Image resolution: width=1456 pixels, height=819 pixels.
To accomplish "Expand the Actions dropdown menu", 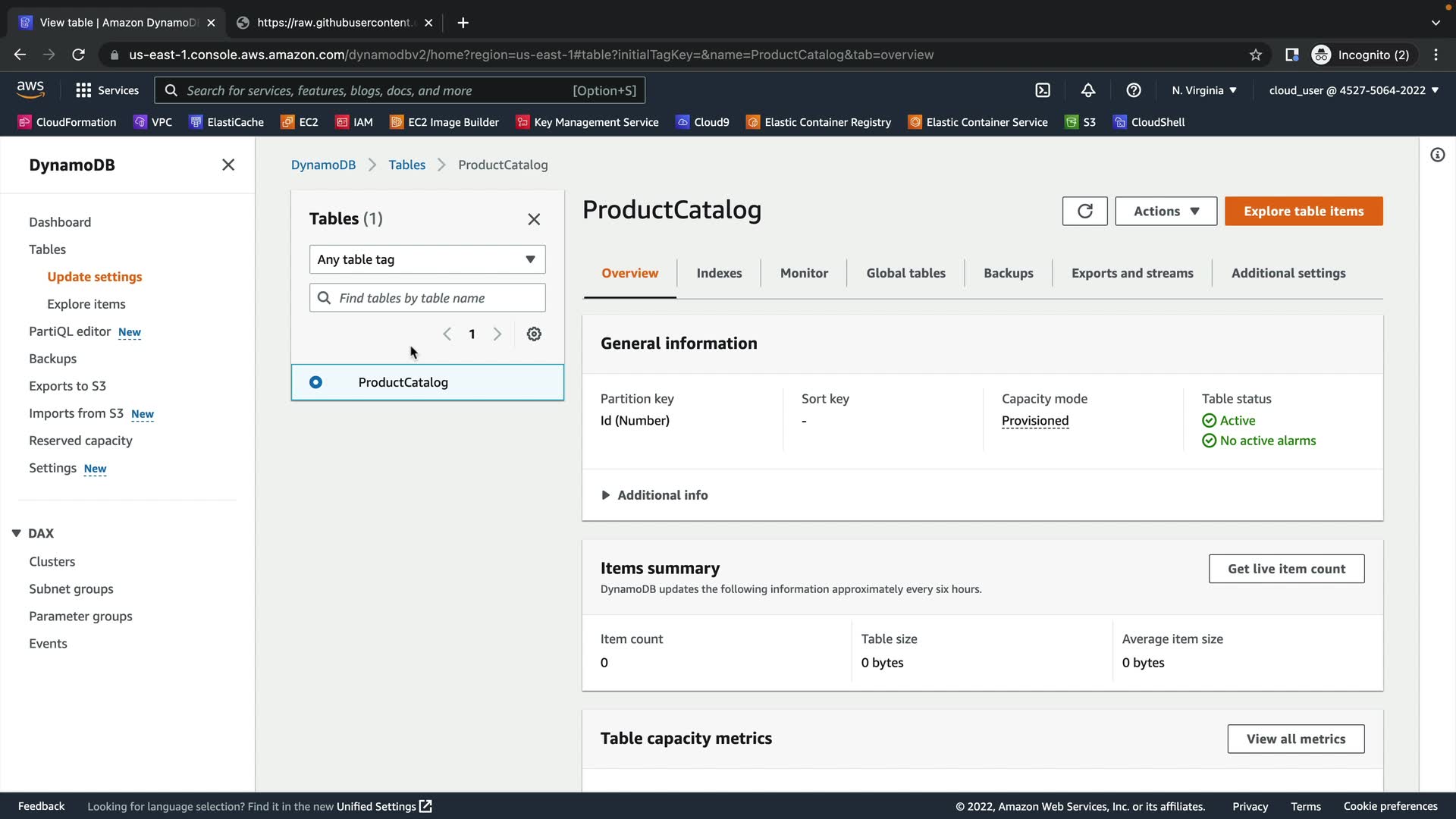I will [x=1166, y=211].
